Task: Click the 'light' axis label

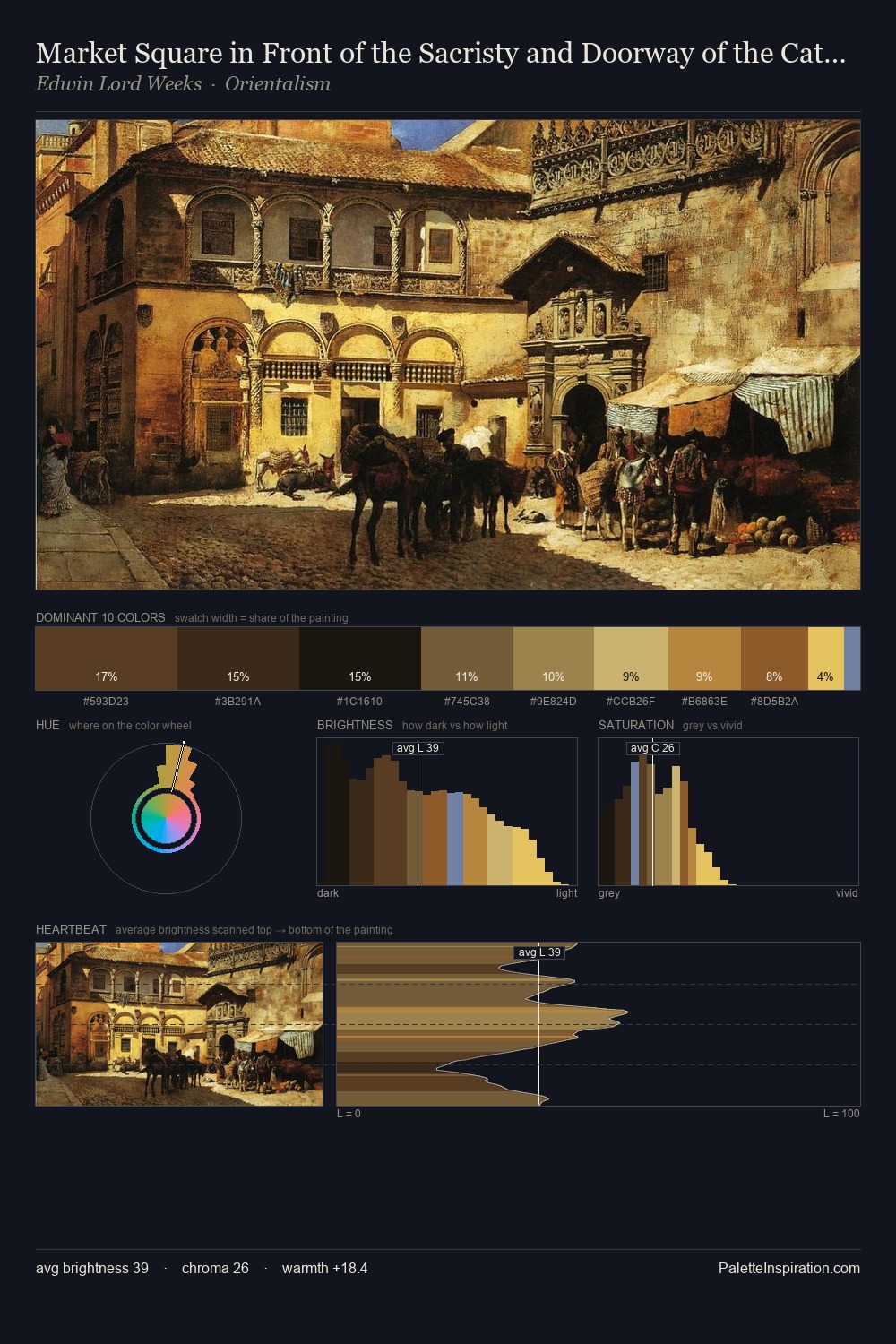Action: pyautogui.click(x=566, y=893)
